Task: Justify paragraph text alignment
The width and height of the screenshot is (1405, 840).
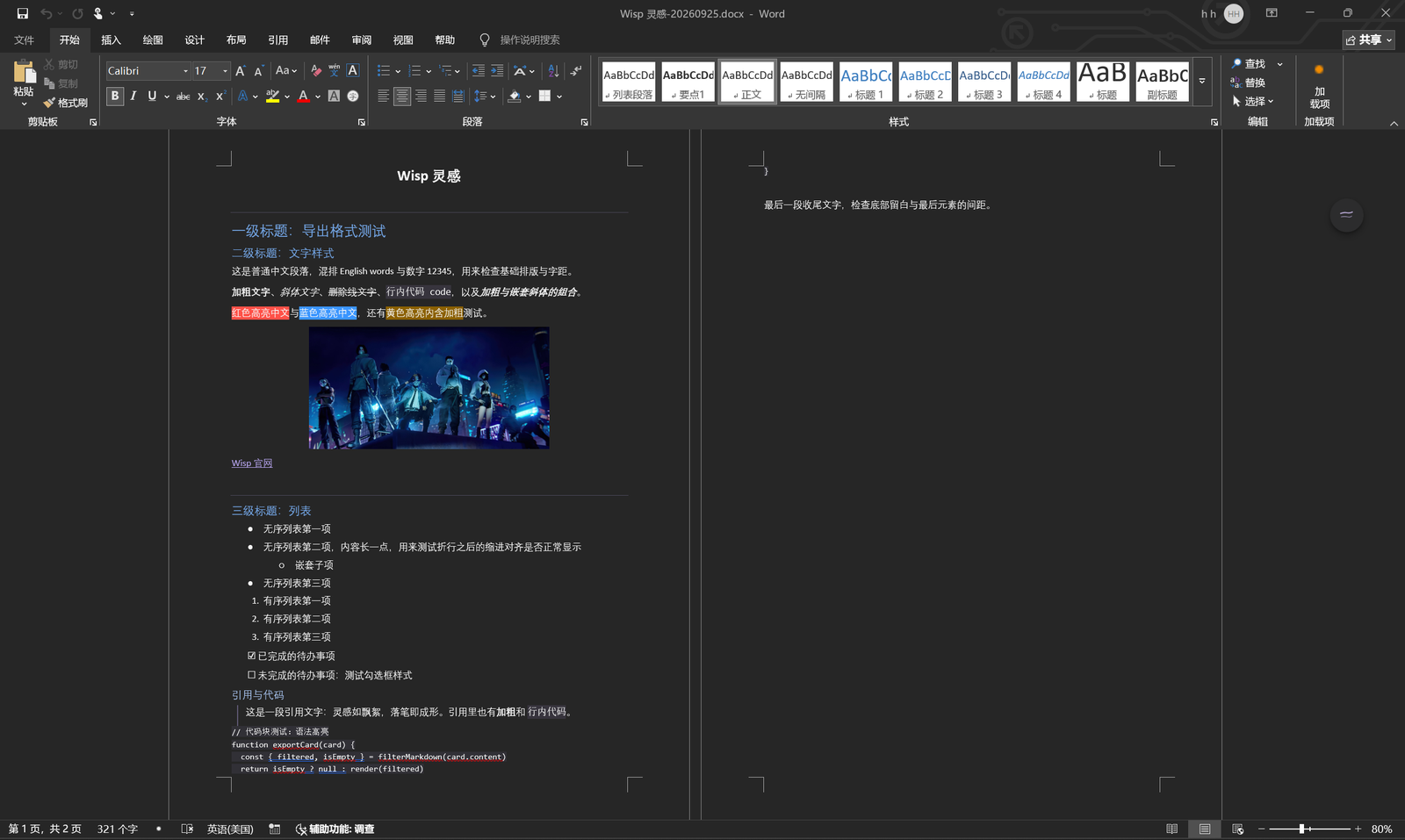Action: pyautogui.click(x=439, y=97)
